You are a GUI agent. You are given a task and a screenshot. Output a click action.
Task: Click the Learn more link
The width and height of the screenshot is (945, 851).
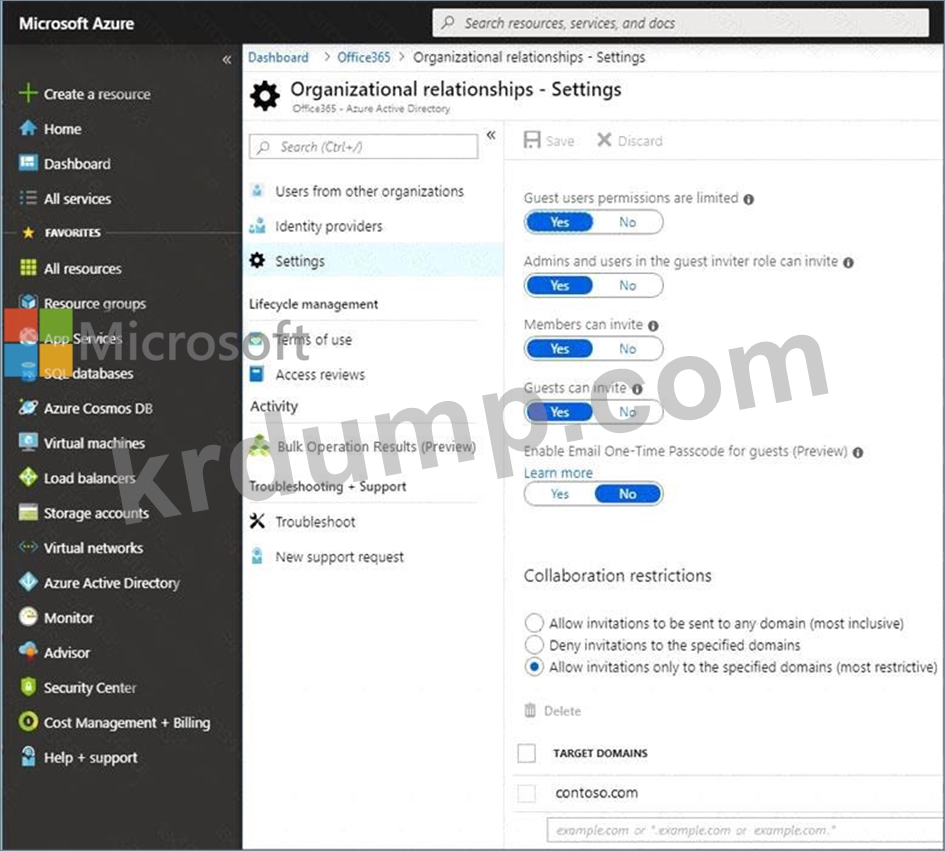pyautogui.click(x=558, y=473)
